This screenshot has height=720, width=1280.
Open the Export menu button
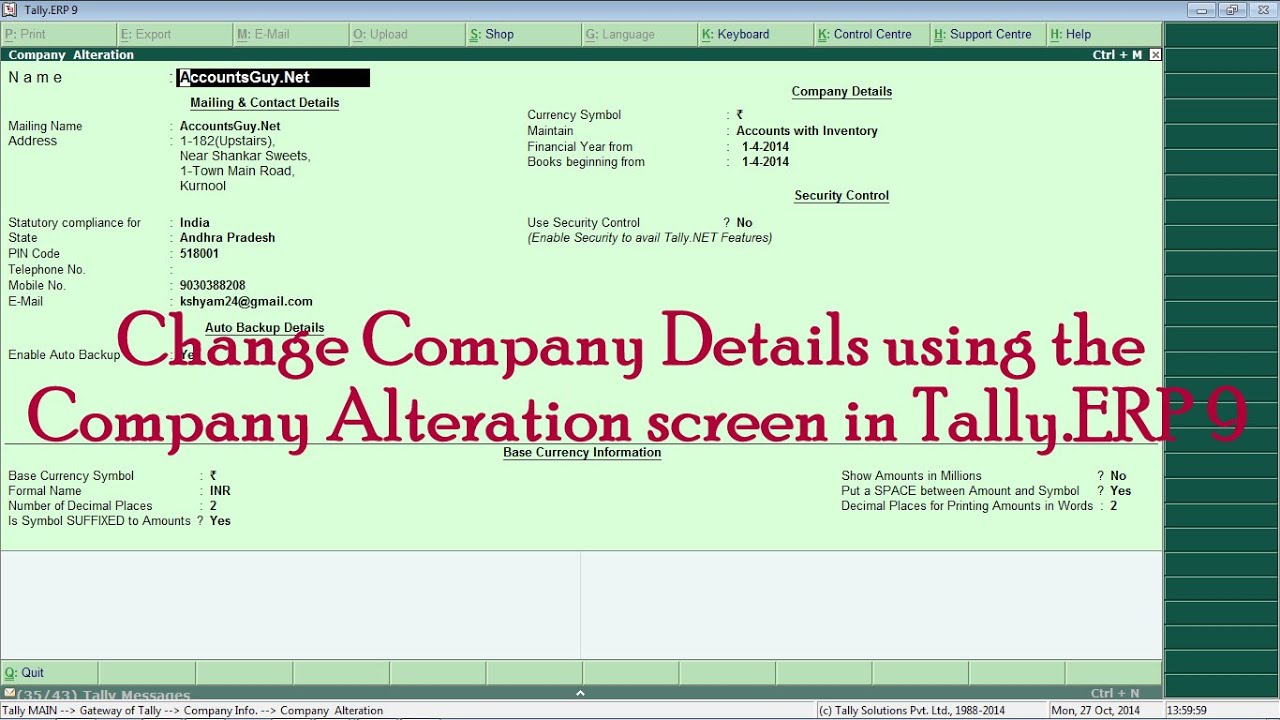pos(174,34)
